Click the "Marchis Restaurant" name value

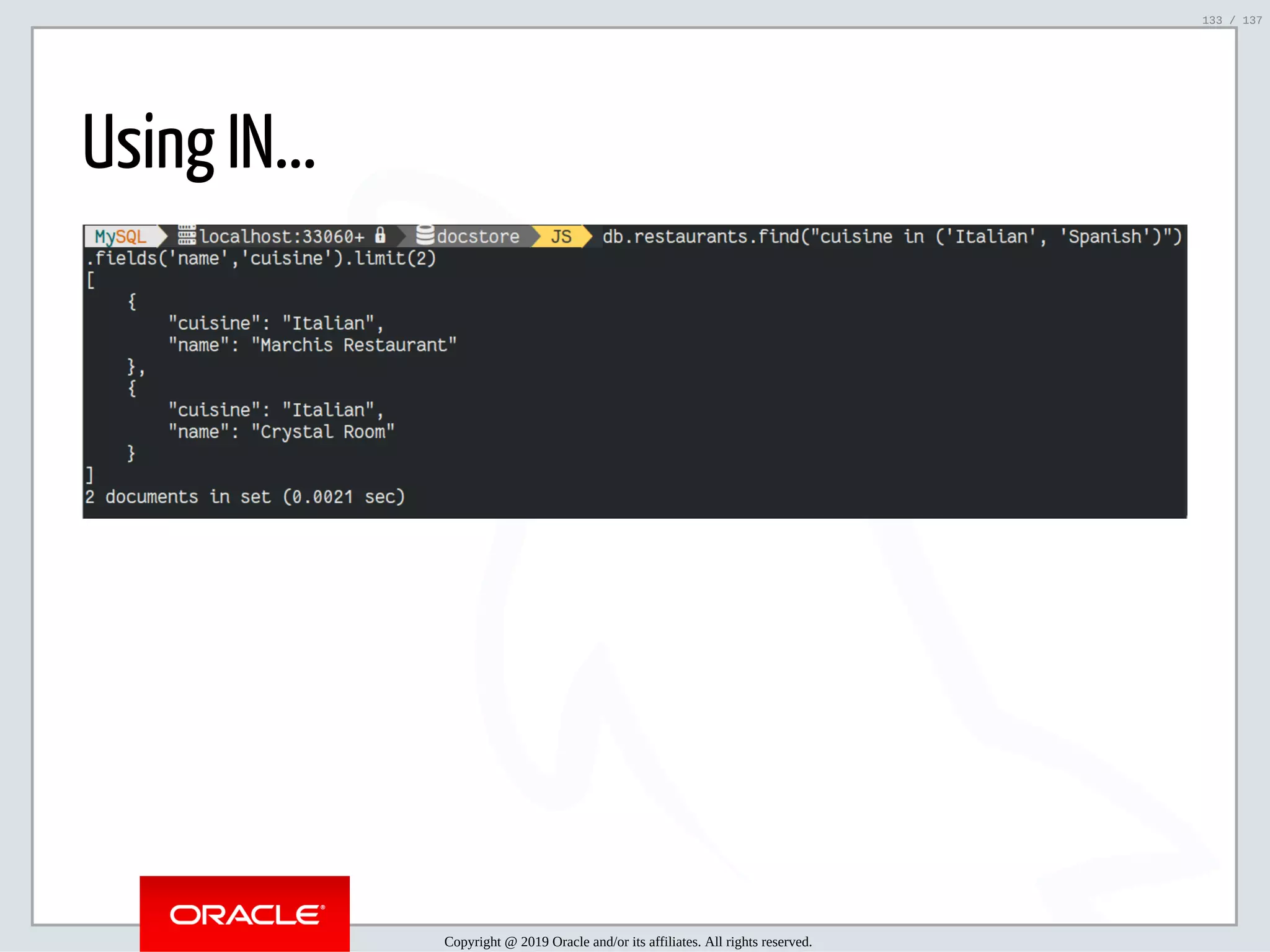click(354, 345)
